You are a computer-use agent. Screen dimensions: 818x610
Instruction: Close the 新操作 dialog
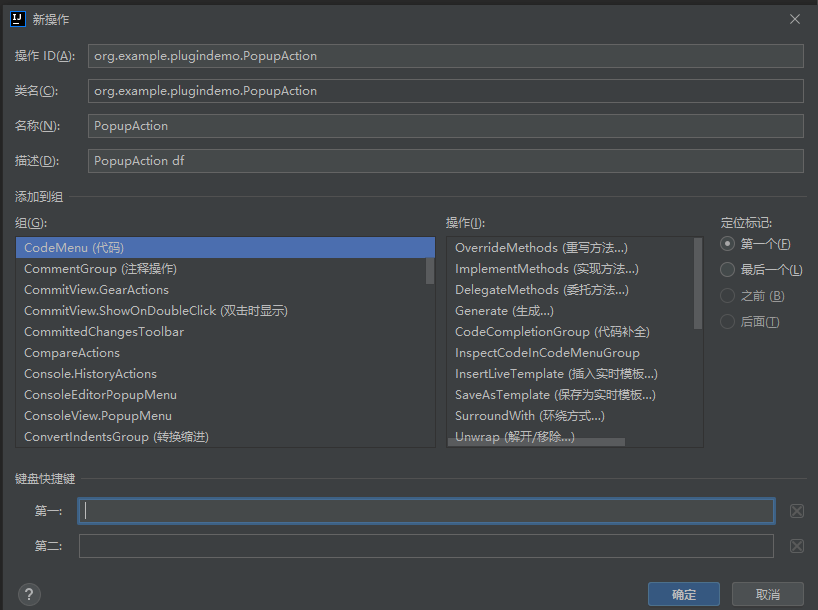795,19
